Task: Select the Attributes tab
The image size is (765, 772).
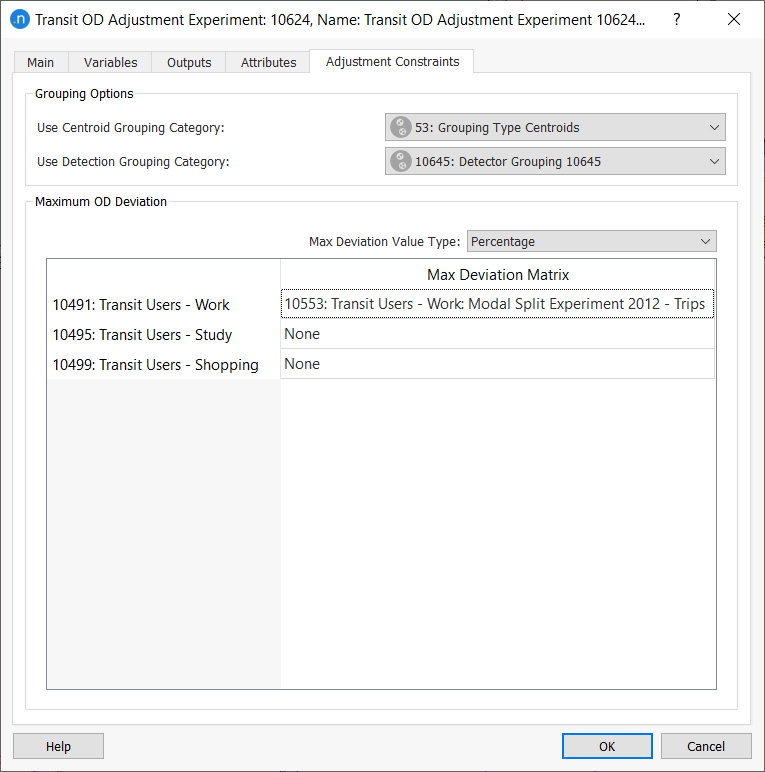Action: [x=268, y=62]
